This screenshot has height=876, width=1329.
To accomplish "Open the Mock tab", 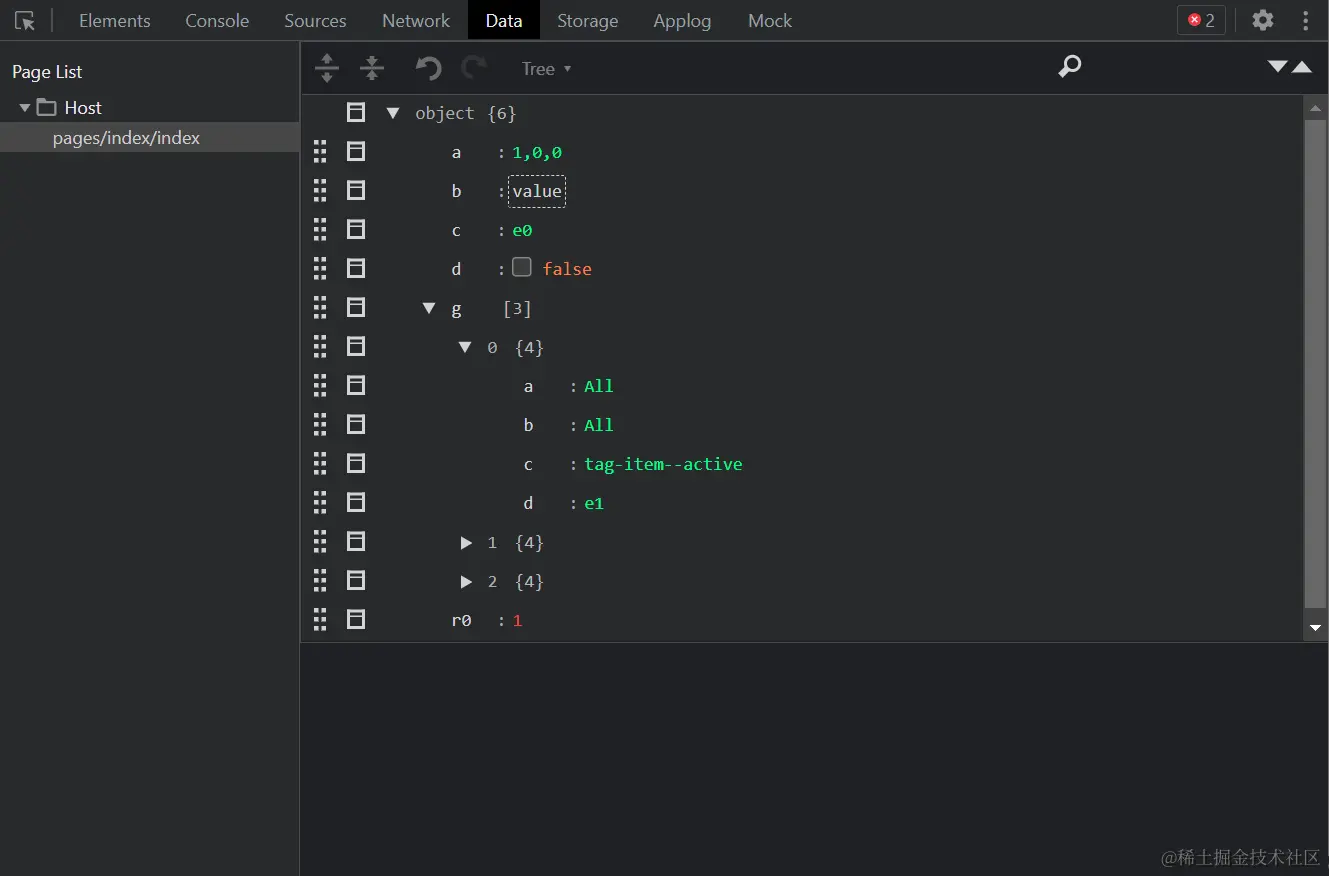I will point(770,20).
